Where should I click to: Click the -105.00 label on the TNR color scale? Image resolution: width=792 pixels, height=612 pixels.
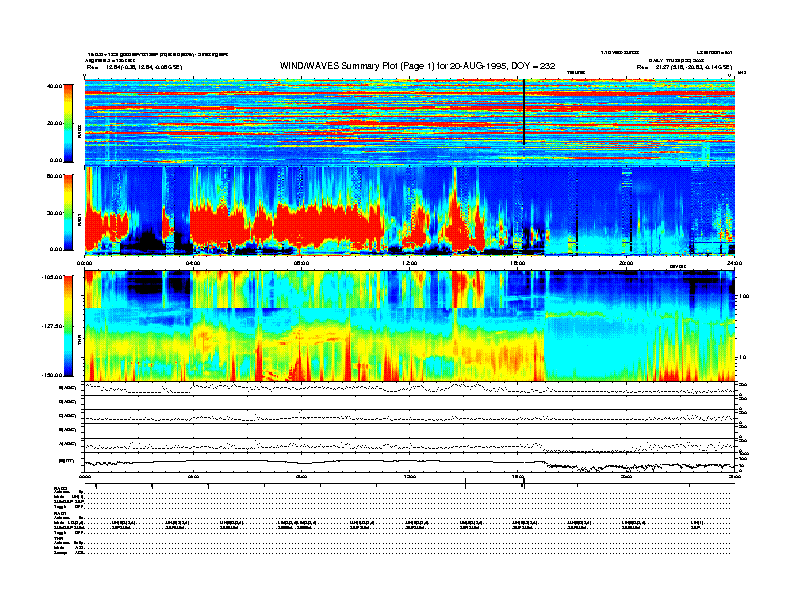tap(52, 277)
